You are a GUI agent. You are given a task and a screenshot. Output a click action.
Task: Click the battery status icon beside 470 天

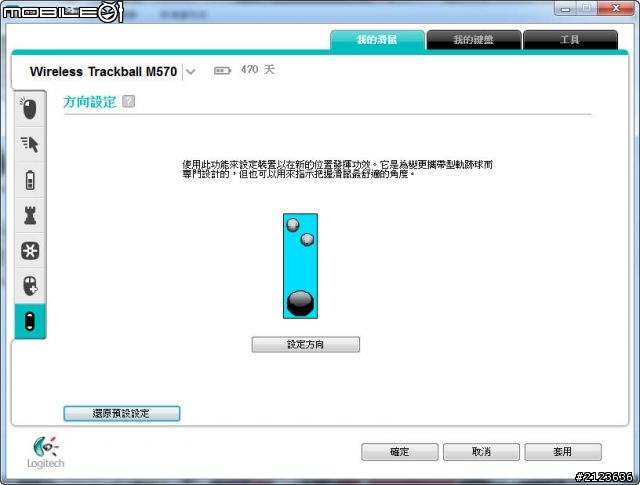[x=222, y=71]
